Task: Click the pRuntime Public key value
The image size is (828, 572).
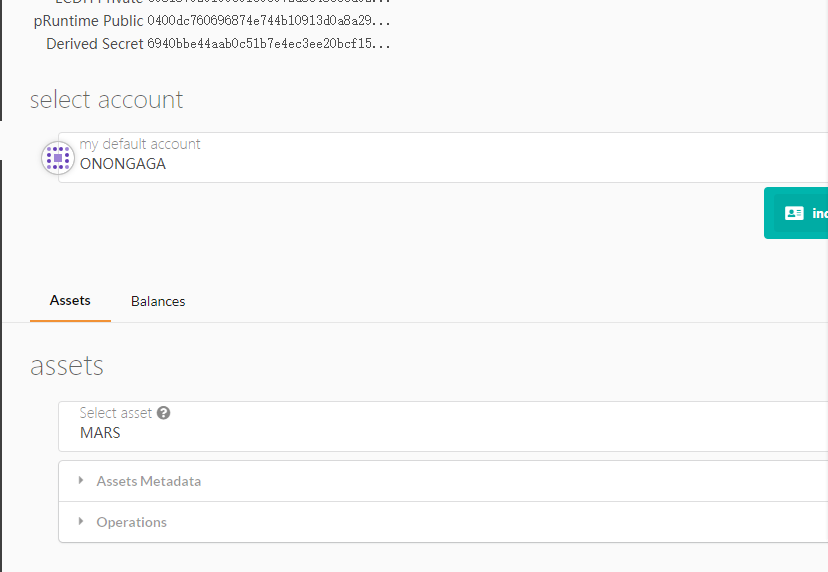Action: 268,21
